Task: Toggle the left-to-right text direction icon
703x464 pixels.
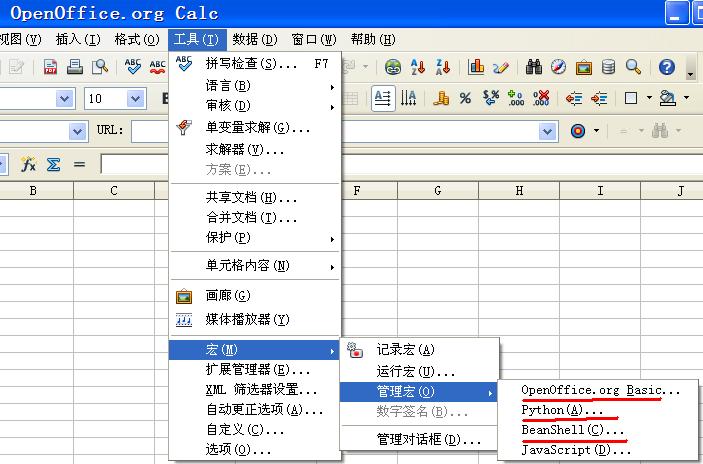Action: [x=383, y=98]
